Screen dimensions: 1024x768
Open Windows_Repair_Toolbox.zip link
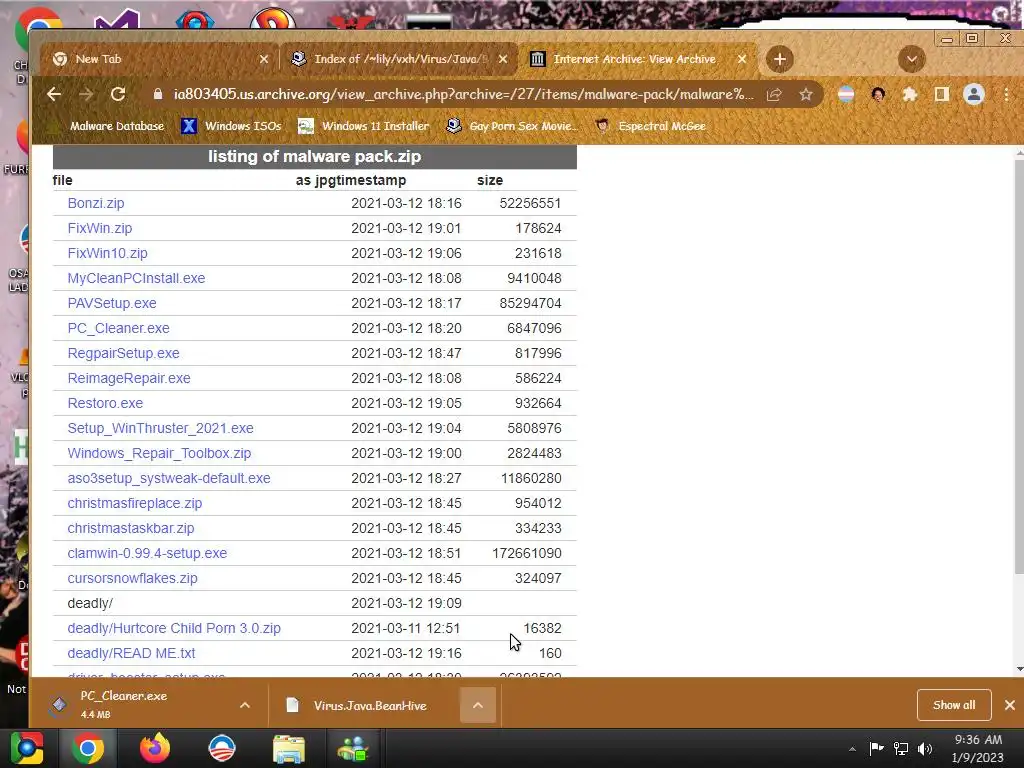coord(159,453)
